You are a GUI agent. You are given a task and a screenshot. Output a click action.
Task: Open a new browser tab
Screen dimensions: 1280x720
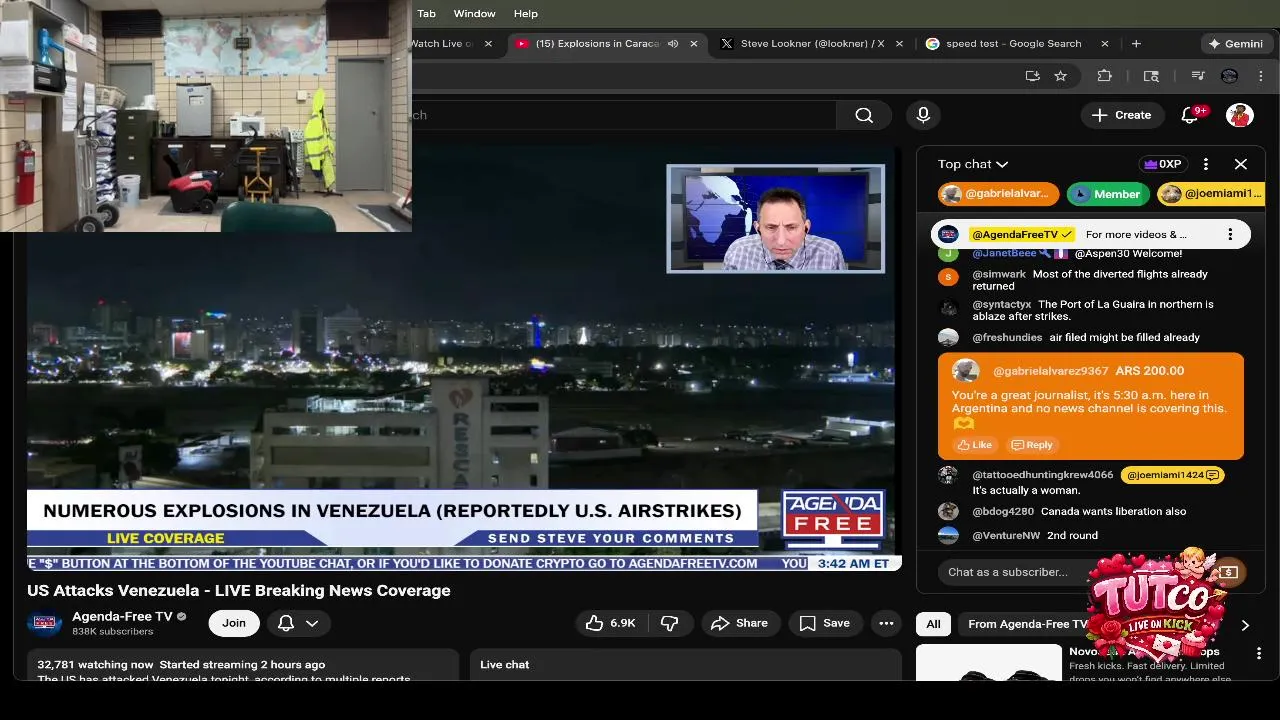(1136, 44)
